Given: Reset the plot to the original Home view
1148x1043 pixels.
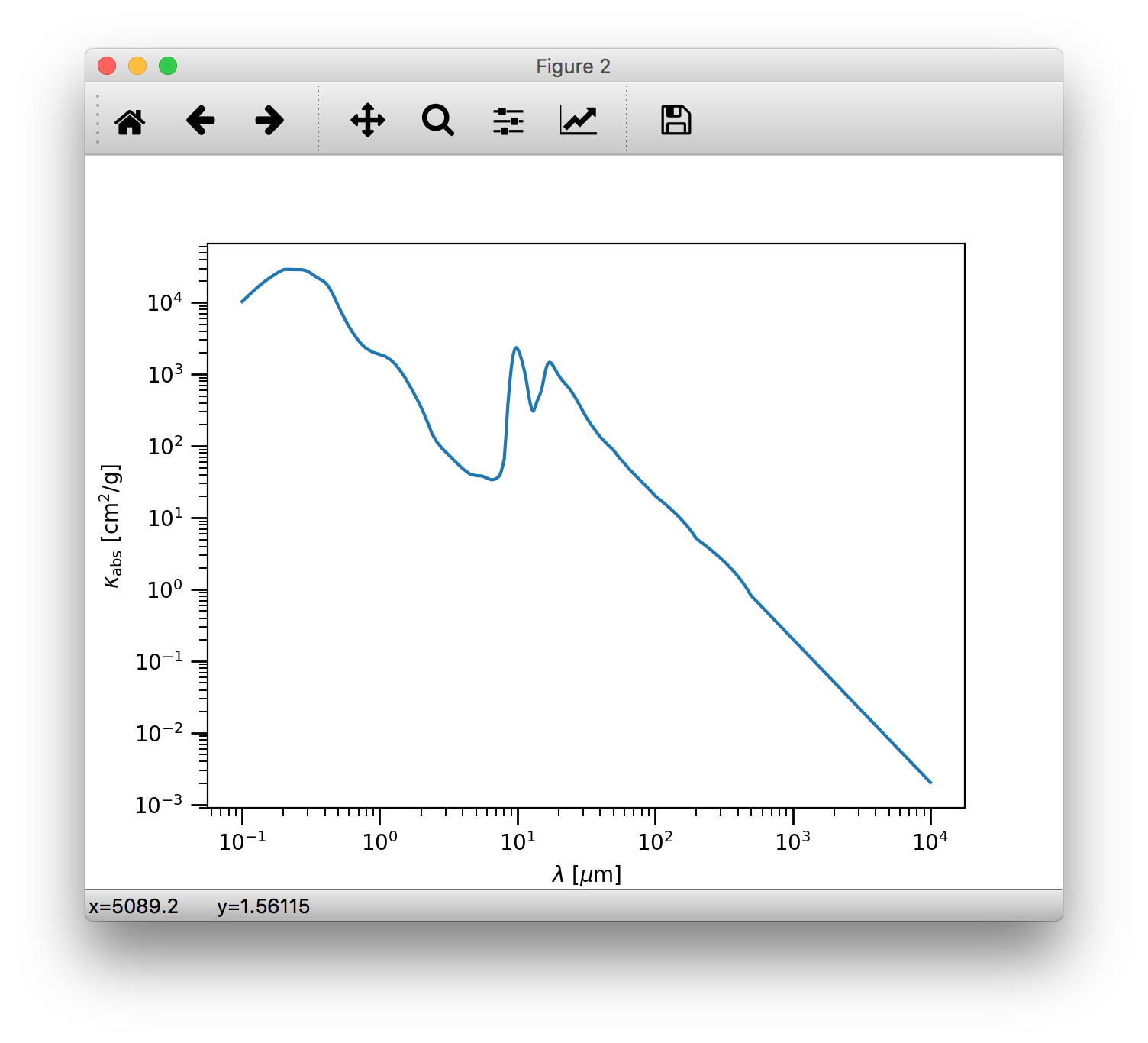Looking at the screenshot, I should pyautogui.click(x=130, y=121).
